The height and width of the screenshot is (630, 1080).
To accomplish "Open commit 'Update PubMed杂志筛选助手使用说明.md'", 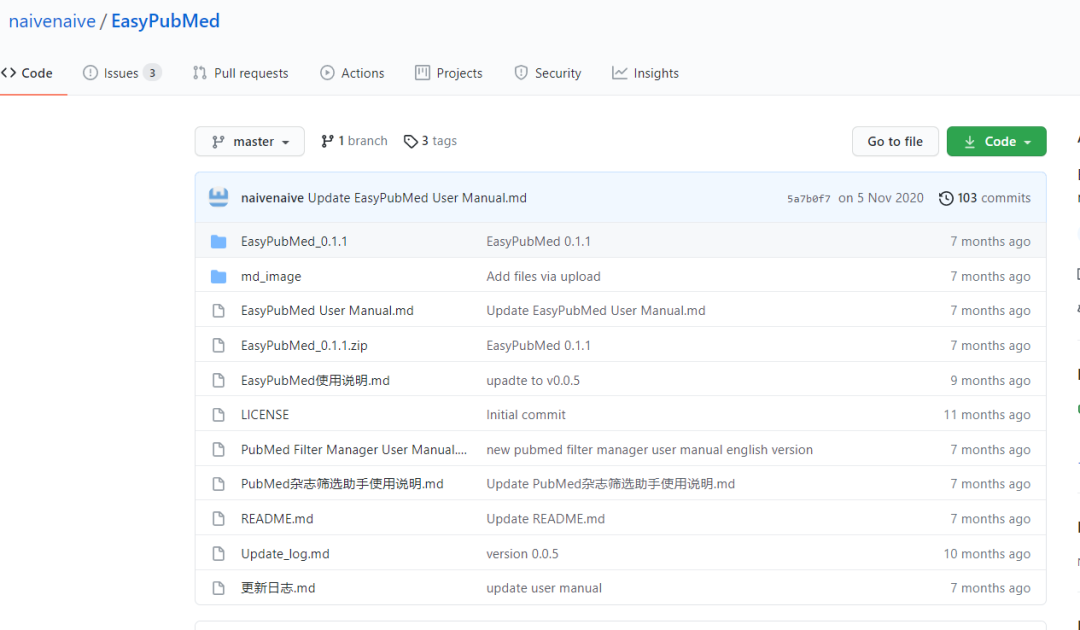I will point(610,484).
